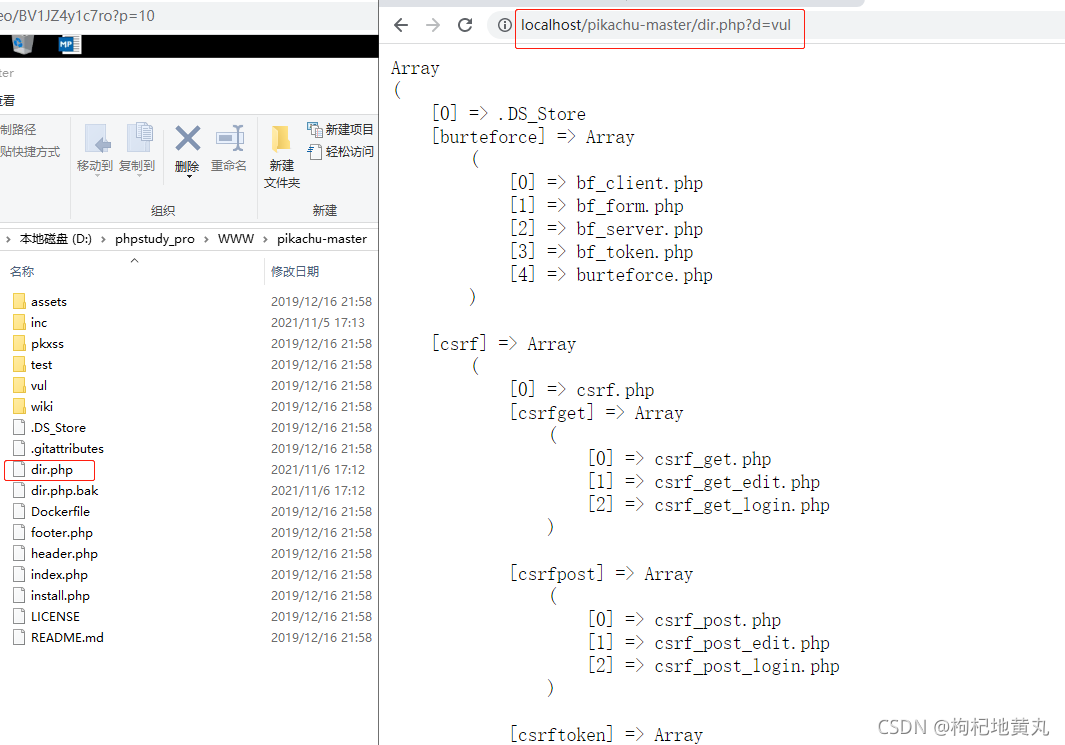Image resolution: width=1065 pixels, height=745 pixels.
Task: Select the vul folder
Action: (39, 386)
